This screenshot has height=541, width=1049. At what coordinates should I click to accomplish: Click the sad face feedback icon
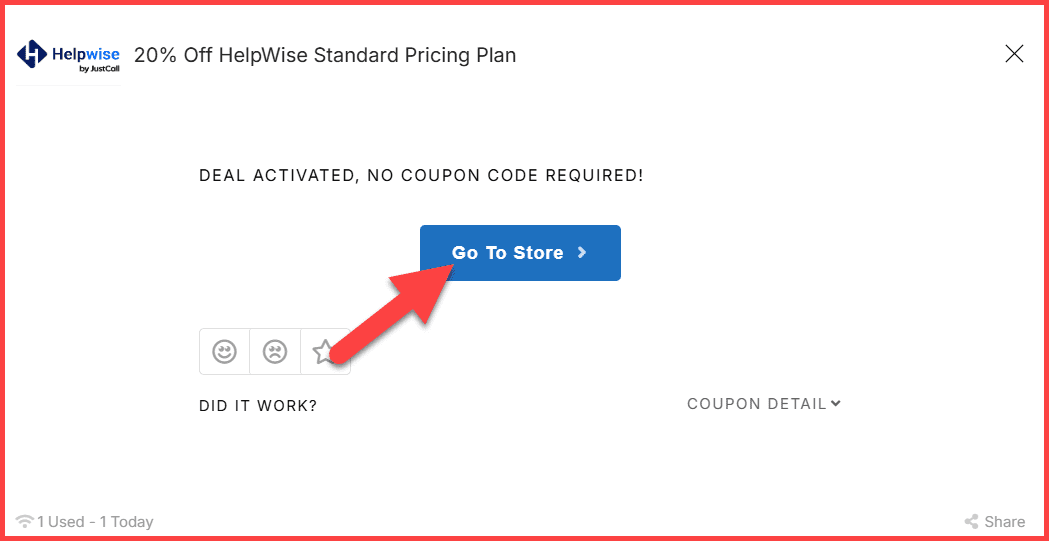tap(275, 352)
